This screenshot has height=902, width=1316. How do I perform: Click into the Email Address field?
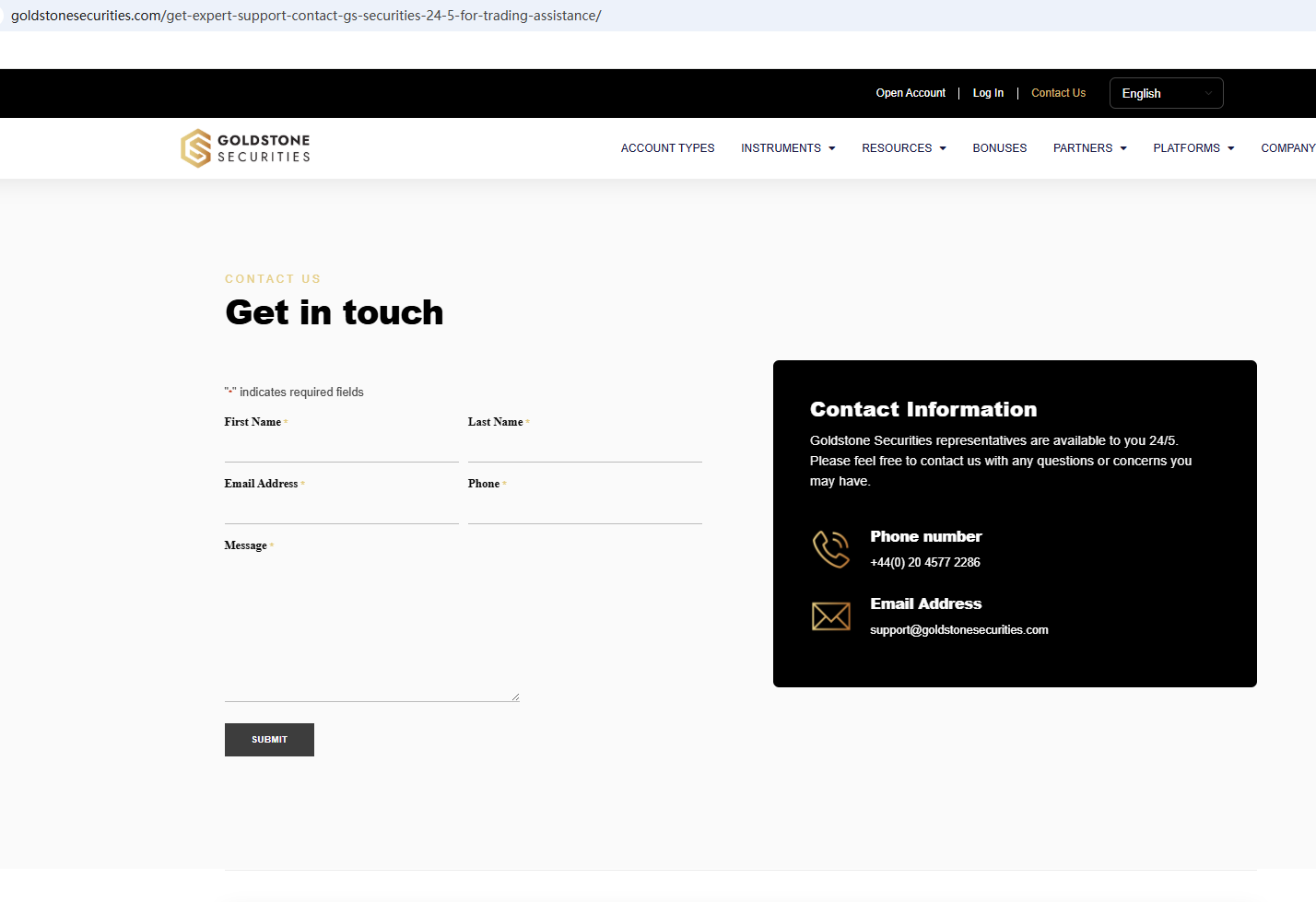341,510
